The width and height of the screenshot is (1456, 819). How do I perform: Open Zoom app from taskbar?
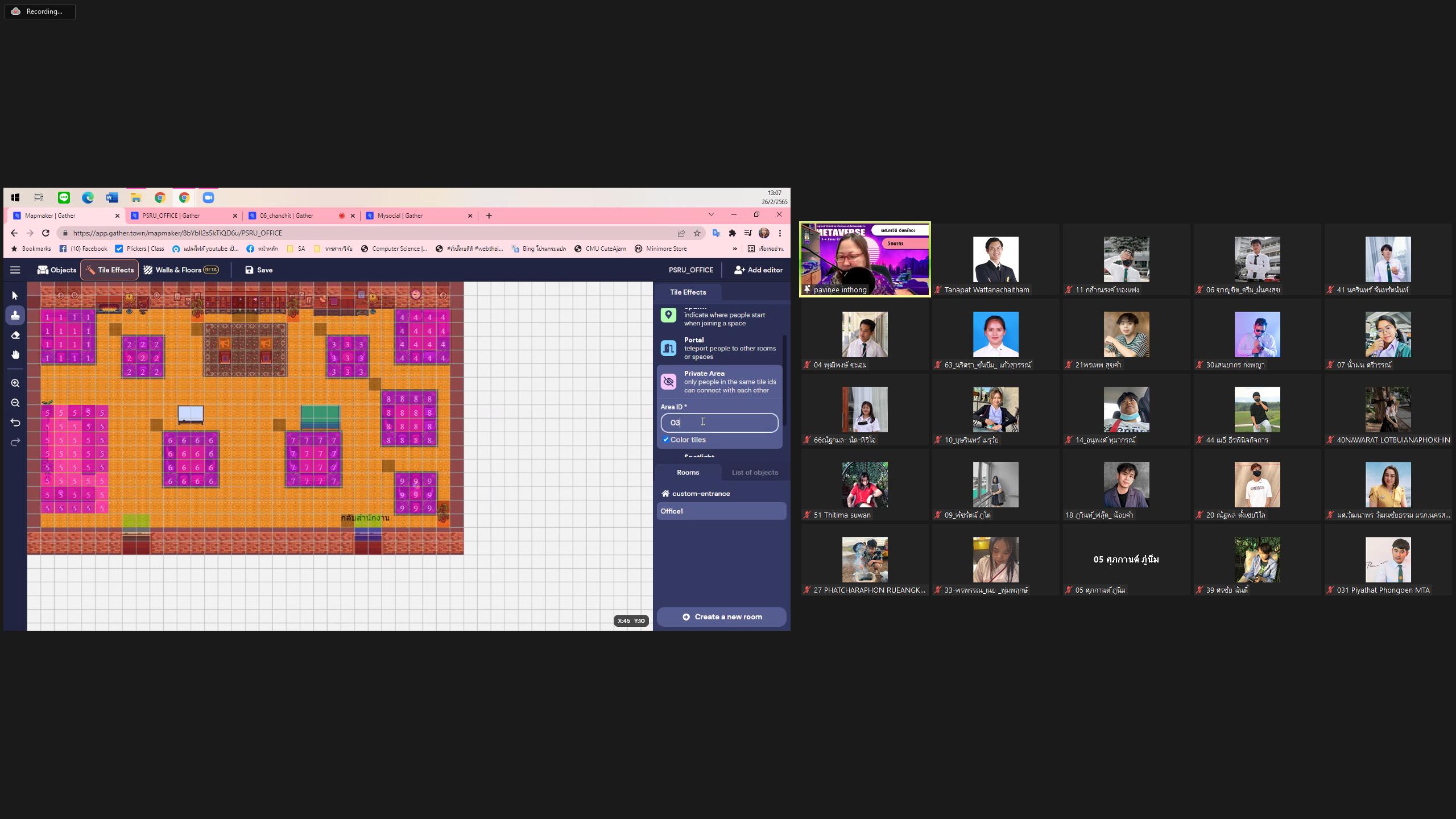tap(208, 197)
